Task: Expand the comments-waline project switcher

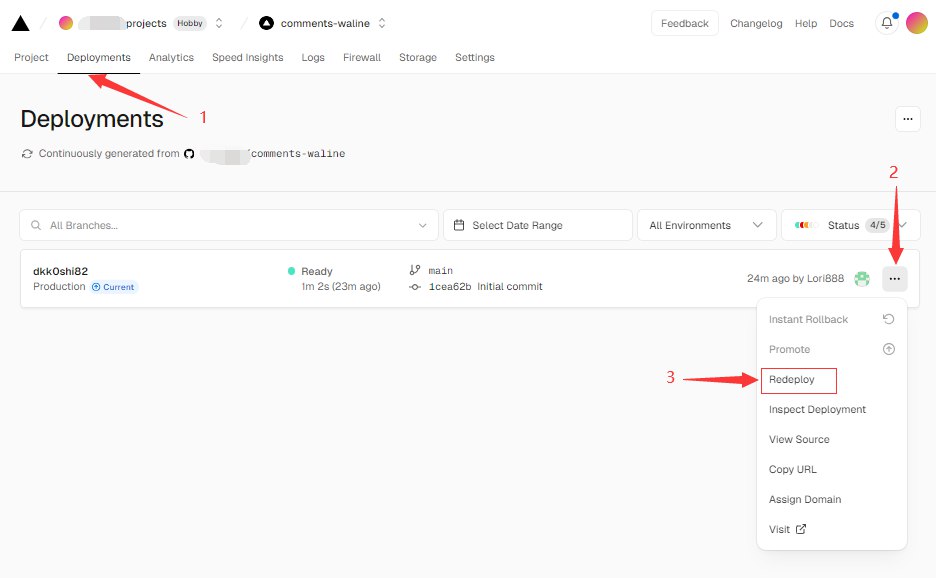Action: tap(381, 23)
